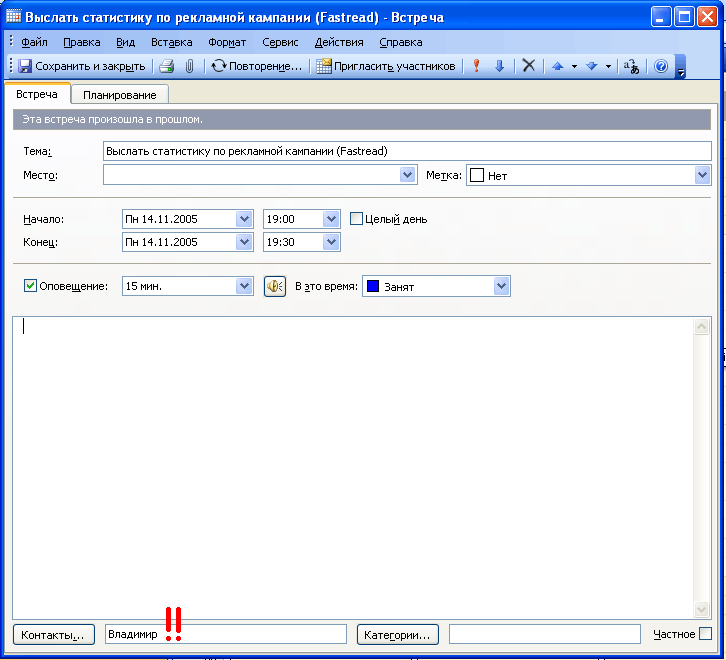Open the Начало date dropdown

(244, 219)
